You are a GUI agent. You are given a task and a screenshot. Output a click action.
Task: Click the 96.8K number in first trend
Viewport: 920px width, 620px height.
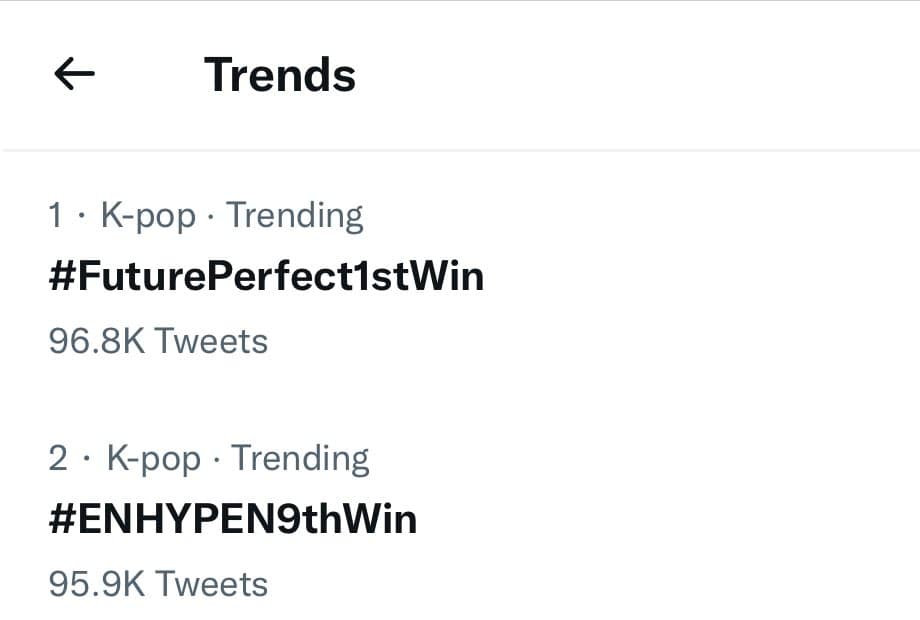pyautogui.click(x=97, y=341)
